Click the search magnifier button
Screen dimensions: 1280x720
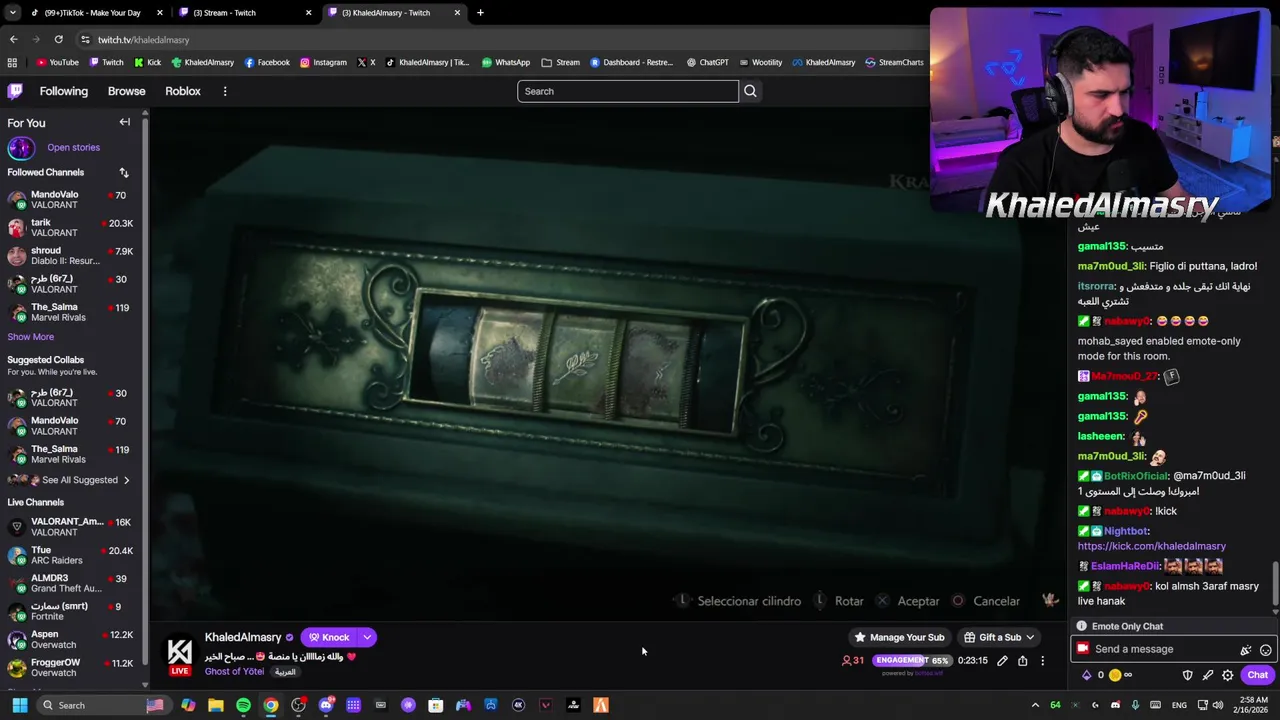coord(750,91)
